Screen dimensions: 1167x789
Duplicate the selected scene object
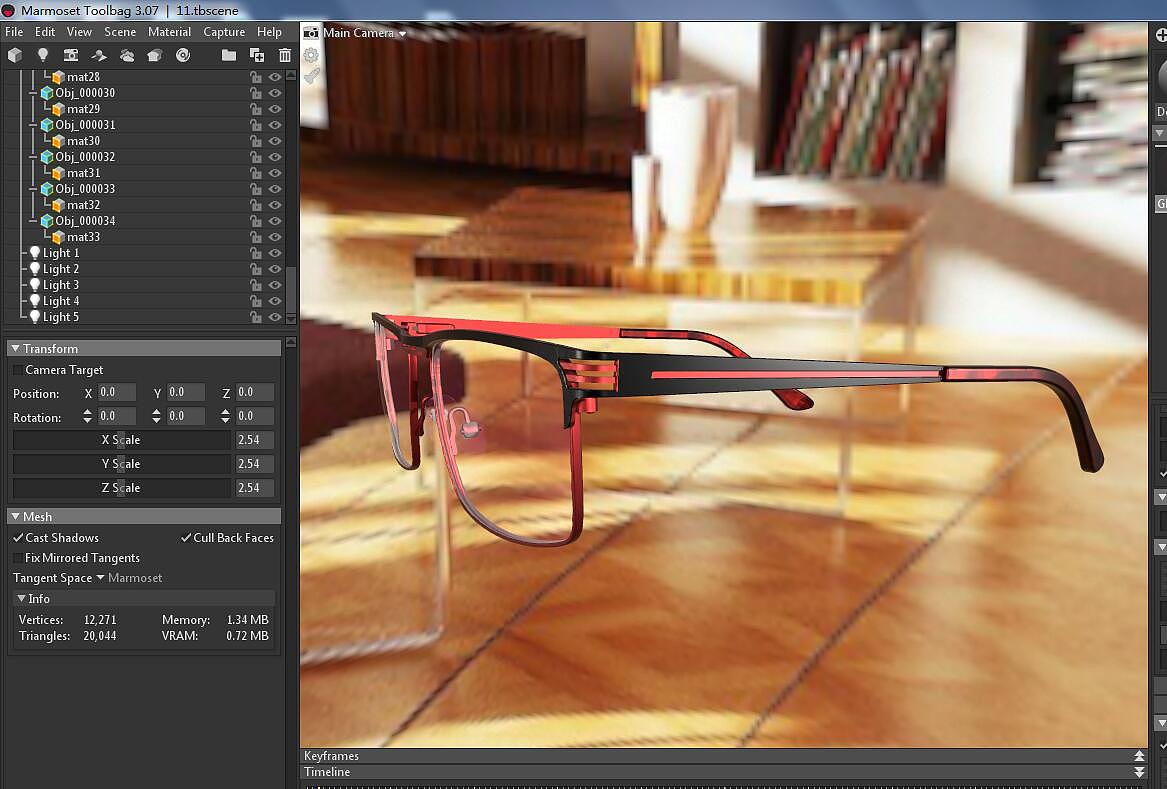point(257,55)
